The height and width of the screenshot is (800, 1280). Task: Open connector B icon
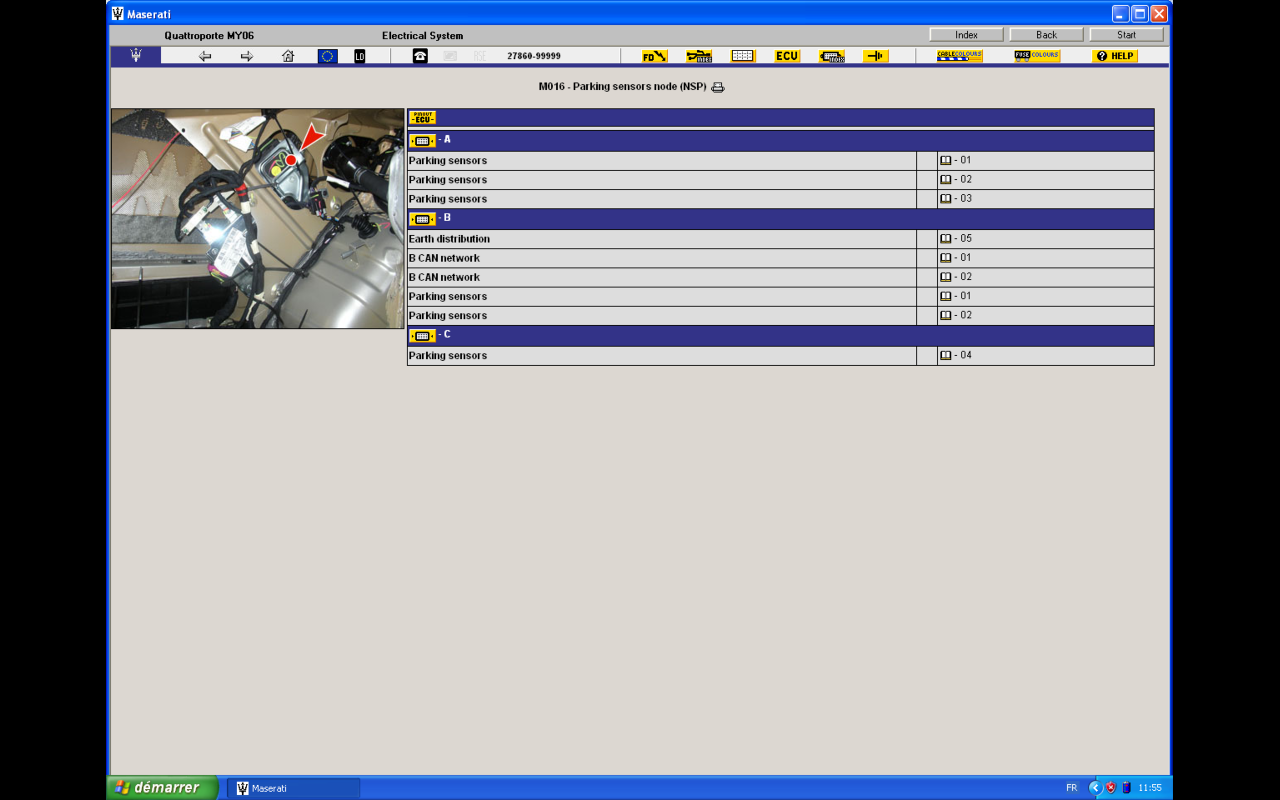(x=423, y=218)
